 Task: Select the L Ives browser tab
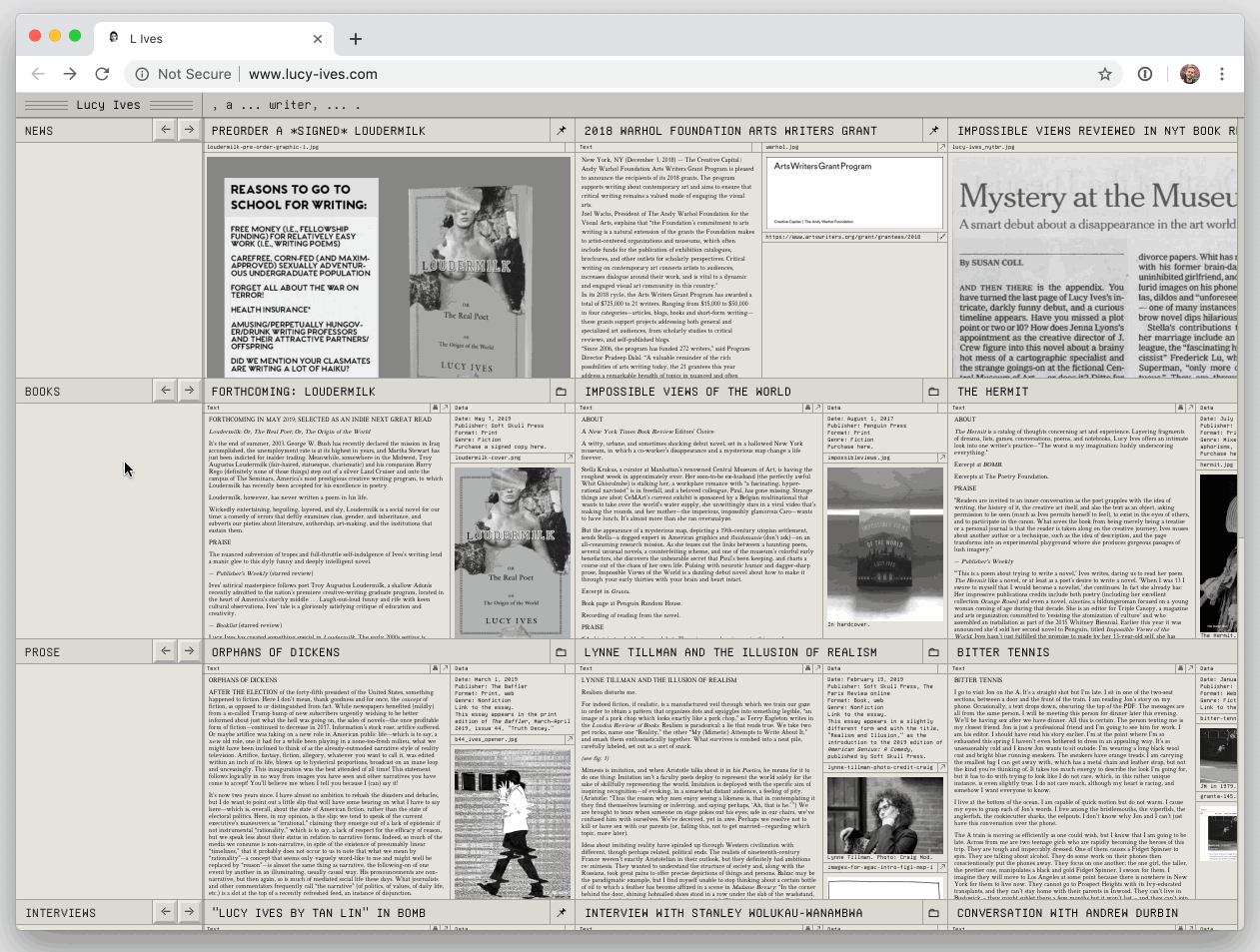(215, 39)
